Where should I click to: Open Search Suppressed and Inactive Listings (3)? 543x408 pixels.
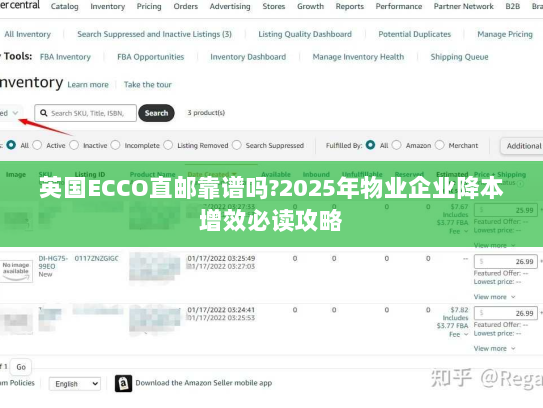(x=154, y=34)
